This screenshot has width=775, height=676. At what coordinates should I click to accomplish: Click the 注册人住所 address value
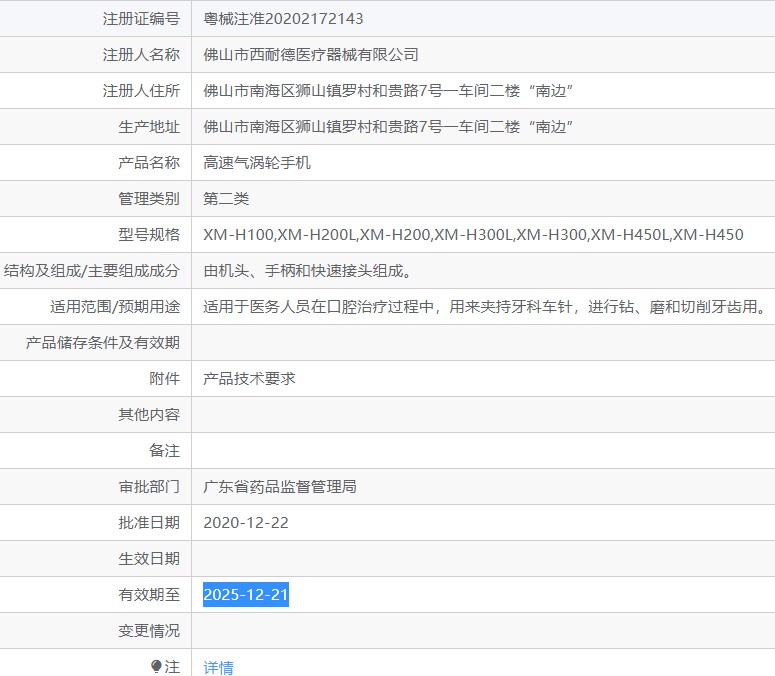[x=388, y=90]
